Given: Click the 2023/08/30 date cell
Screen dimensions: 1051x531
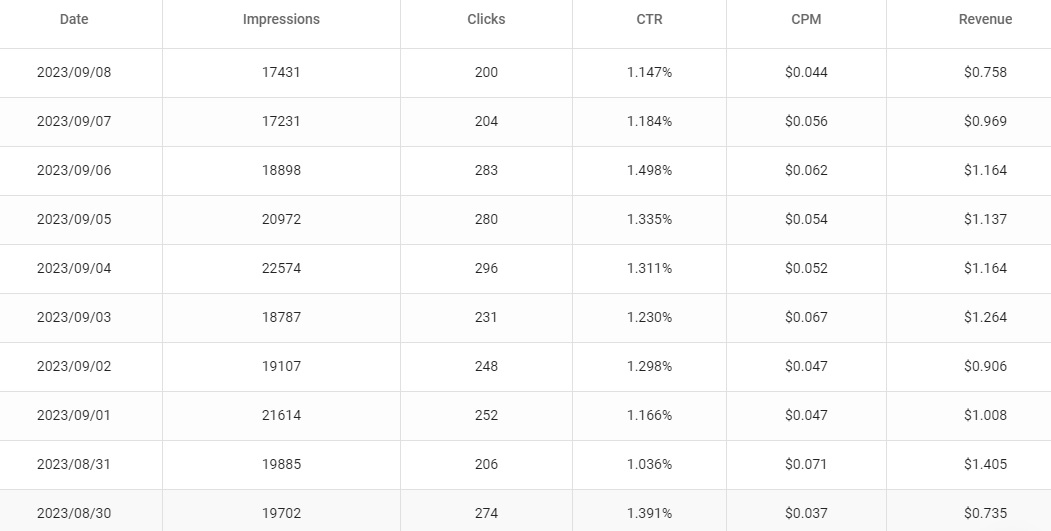Looking at the screenshot, I should [74, 513].
